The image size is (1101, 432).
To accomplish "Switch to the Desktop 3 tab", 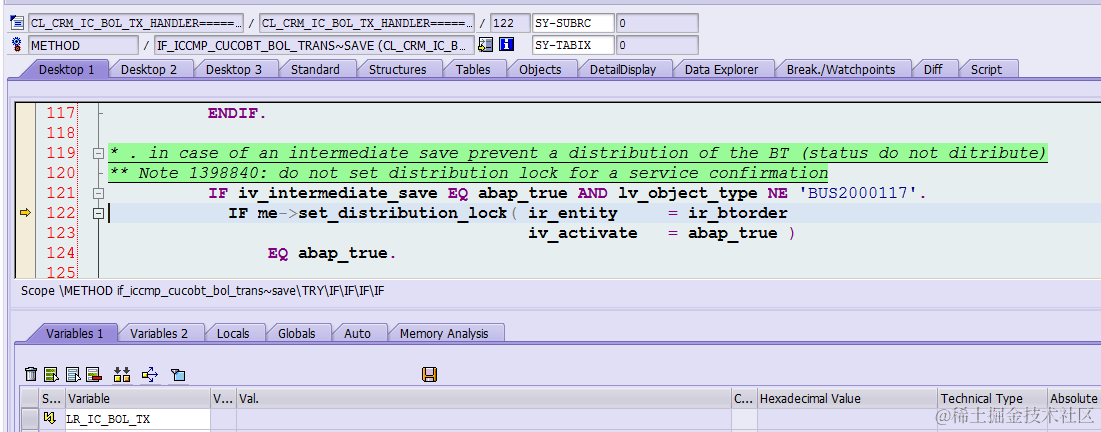I will tap(234, 70).
